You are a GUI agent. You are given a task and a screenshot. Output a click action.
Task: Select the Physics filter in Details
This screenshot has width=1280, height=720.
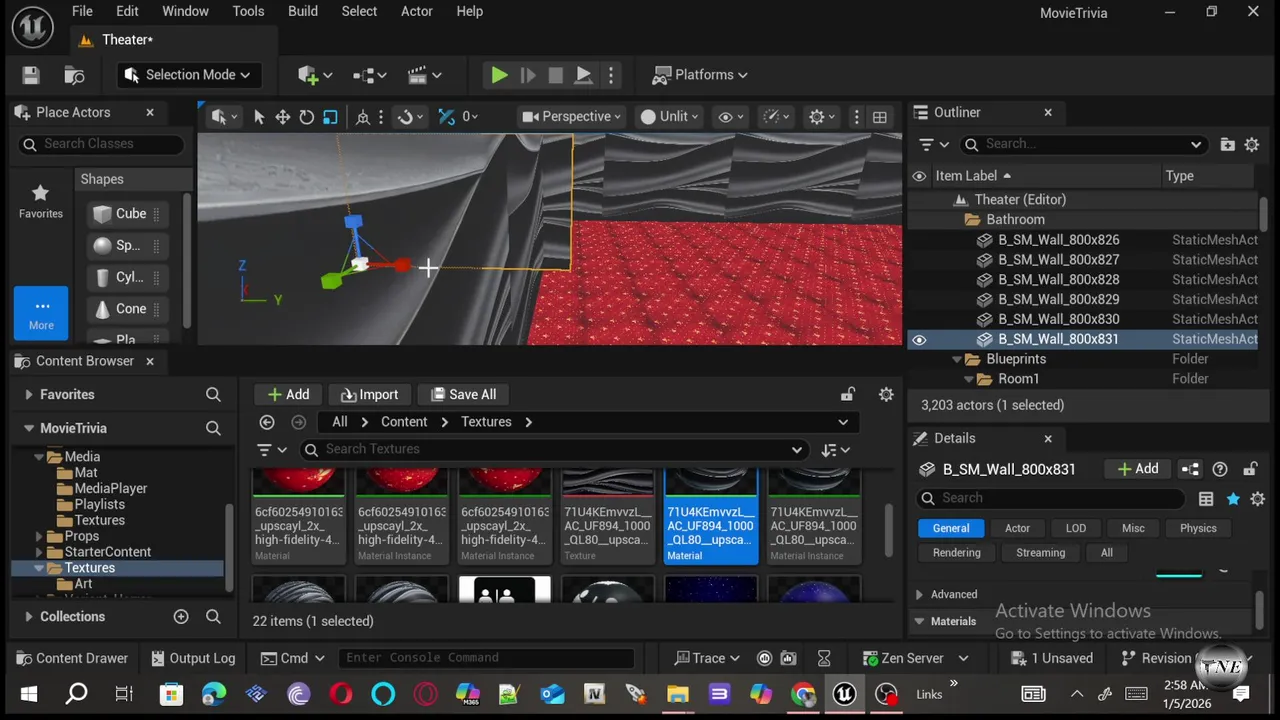[1198, 528]
